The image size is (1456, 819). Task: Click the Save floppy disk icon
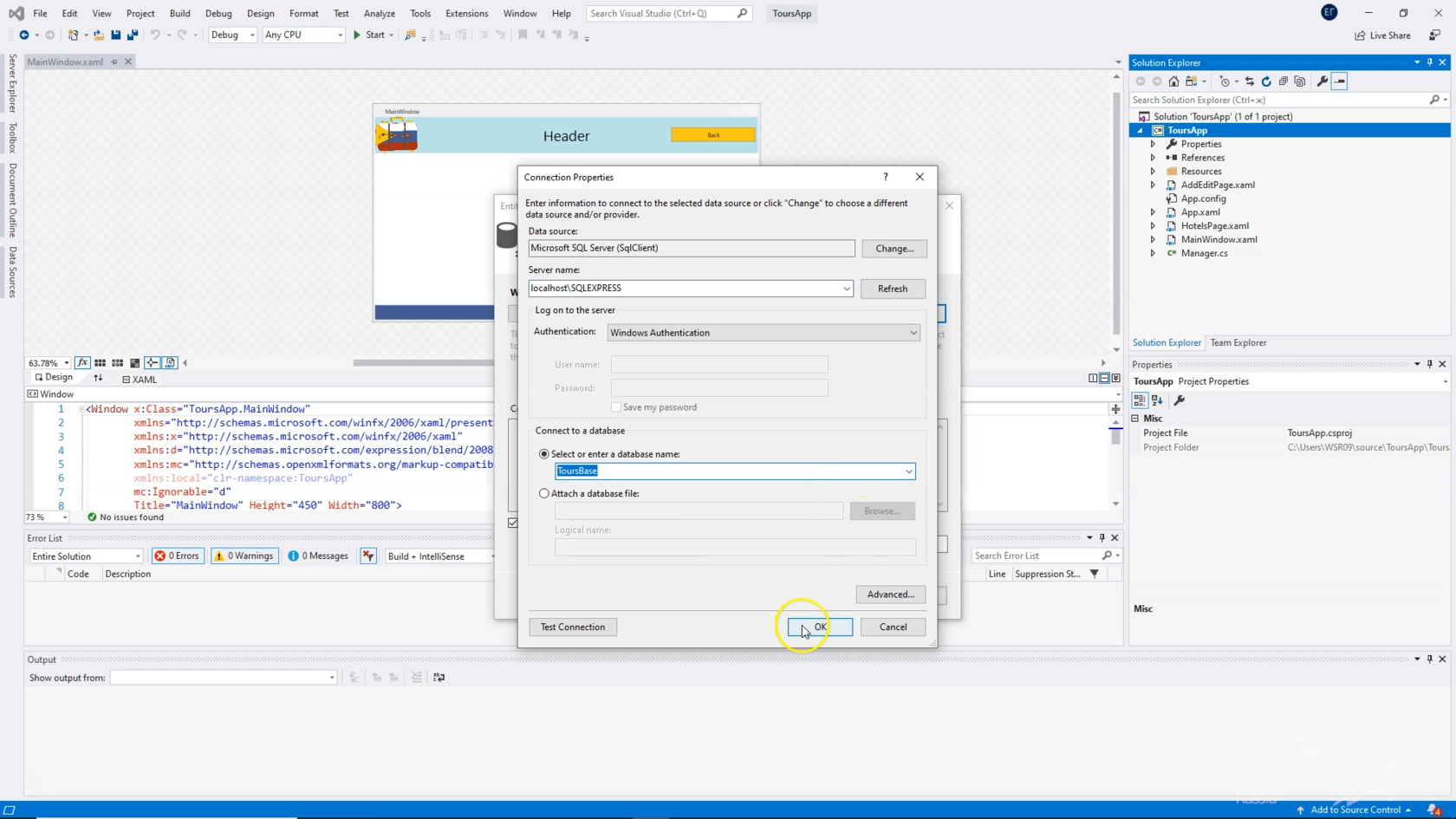(x=115, y=35)
